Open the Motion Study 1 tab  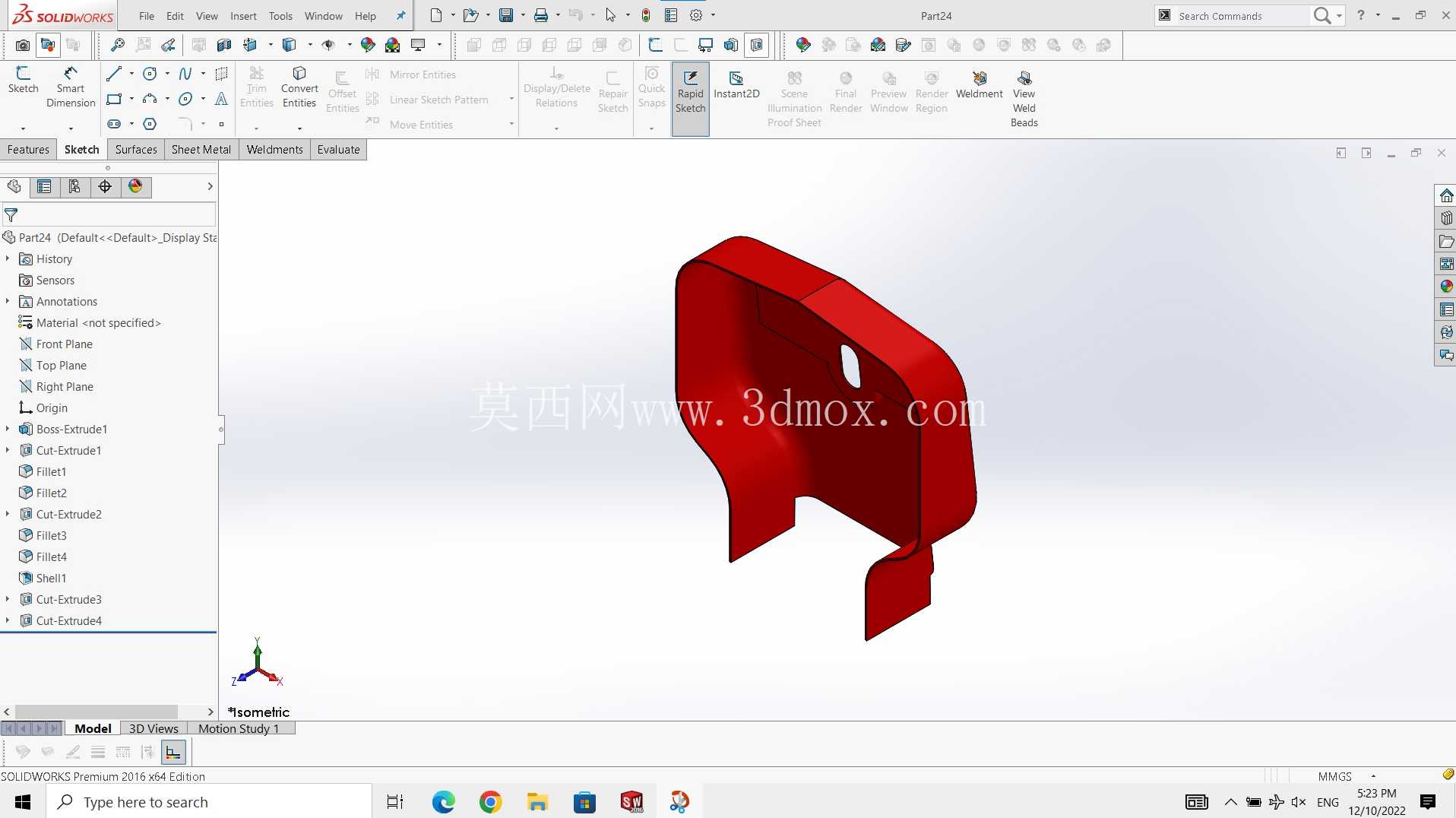(x=239, y=728)
